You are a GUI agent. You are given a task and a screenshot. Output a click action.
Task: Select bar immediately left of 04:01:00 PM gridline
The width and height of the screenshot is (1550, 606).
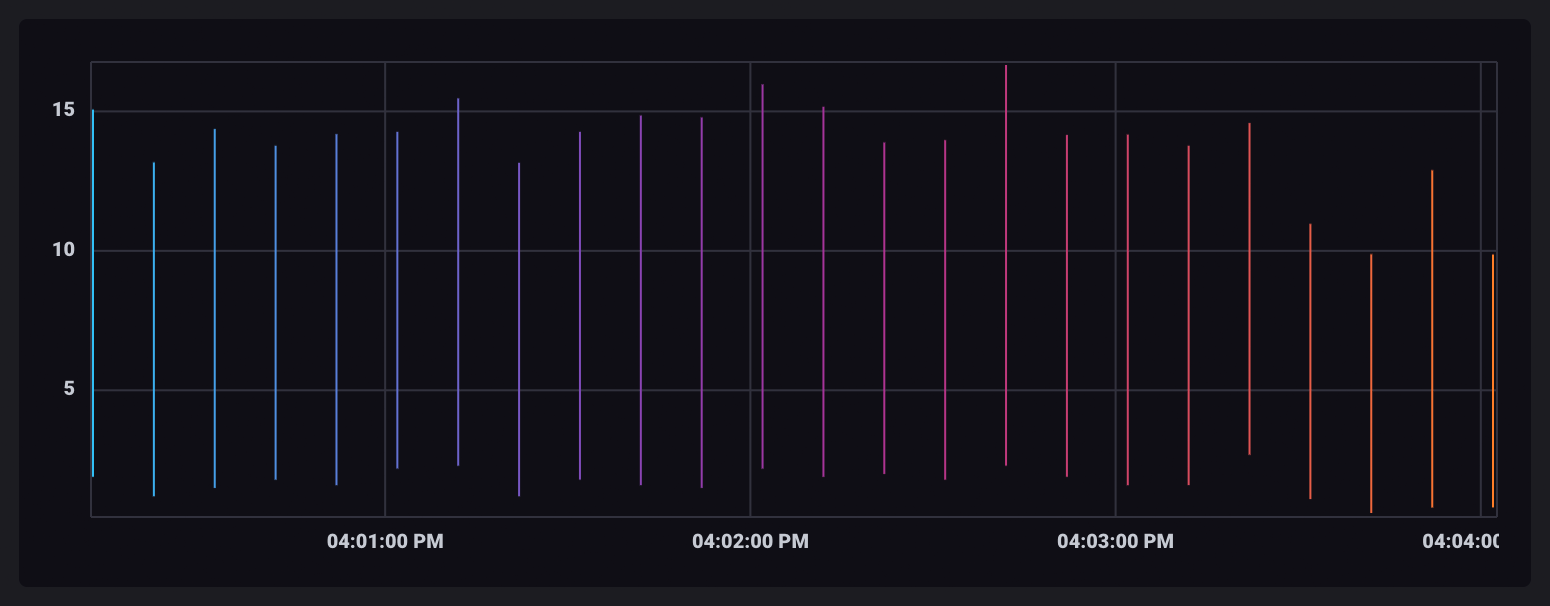336,310
